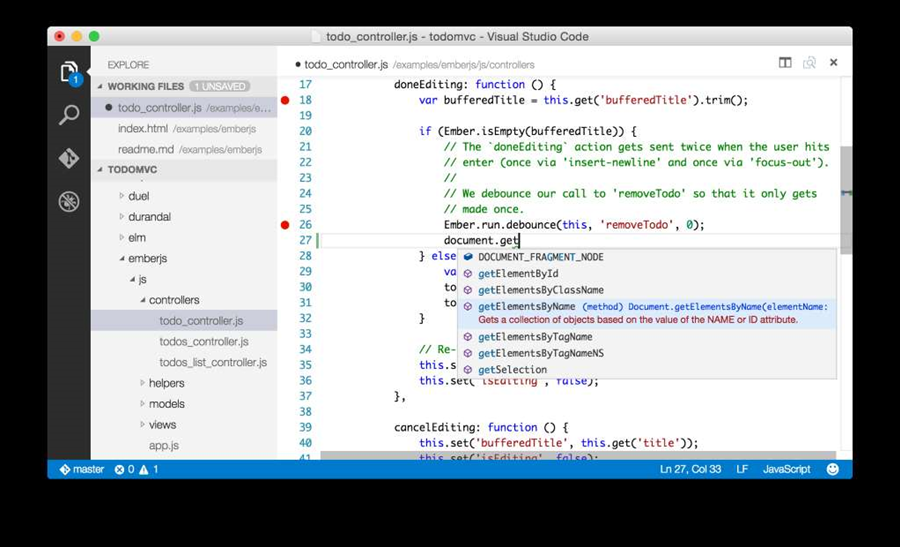Click the cancelEditing function name
900x547 pixels.
(437, 427)
